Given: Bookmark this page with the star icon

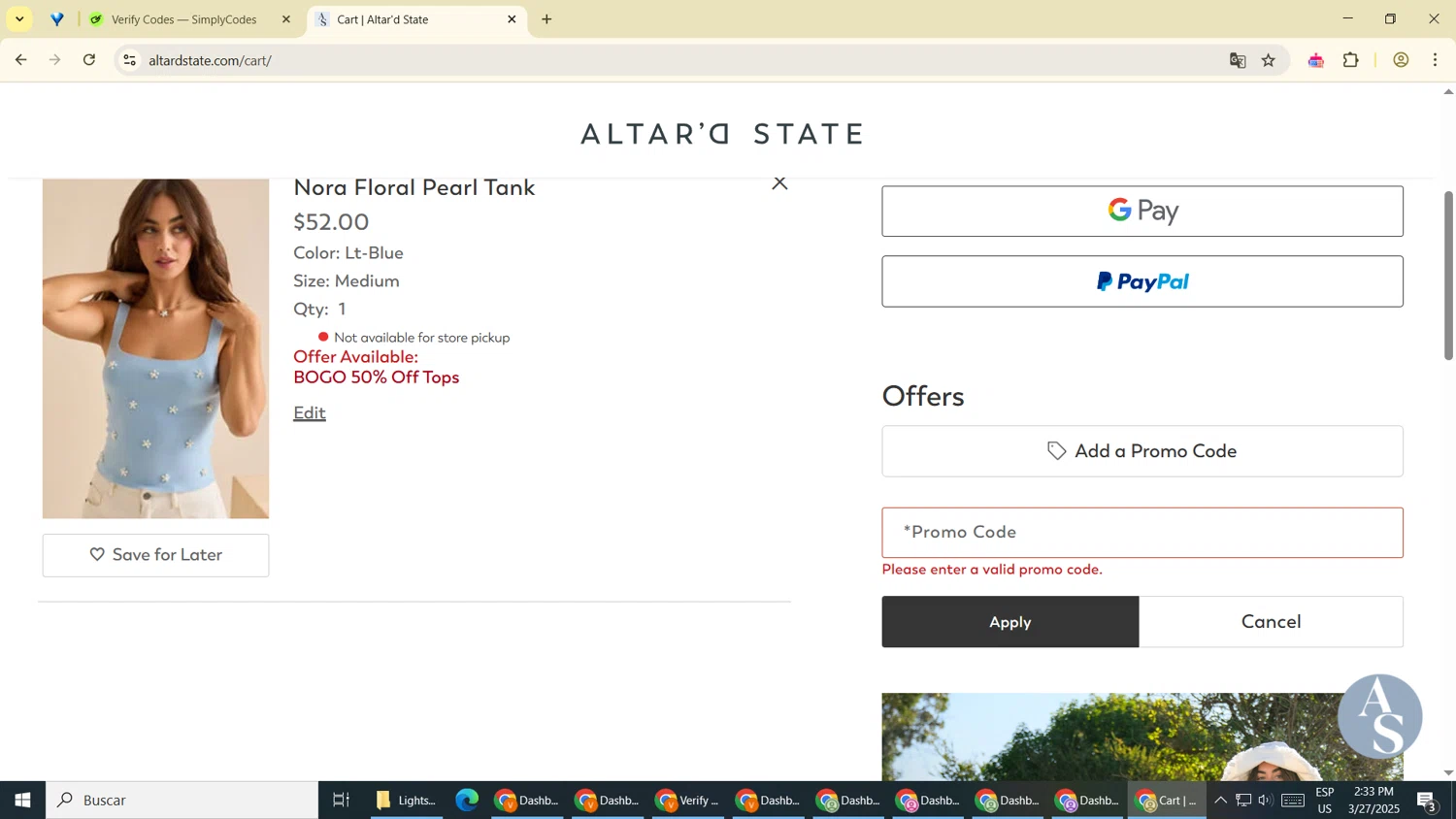Looking at the screenshot, I should pos(1269,60).
